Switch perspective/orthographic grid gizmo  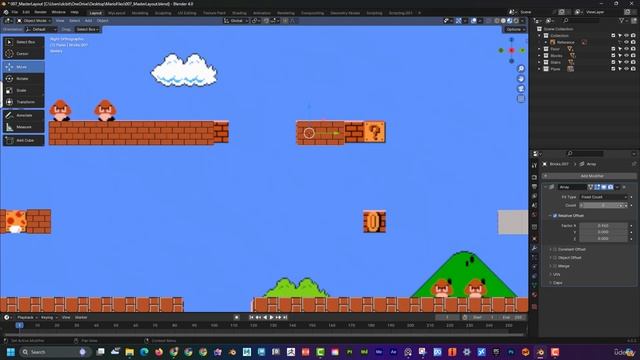coord(521,99)
